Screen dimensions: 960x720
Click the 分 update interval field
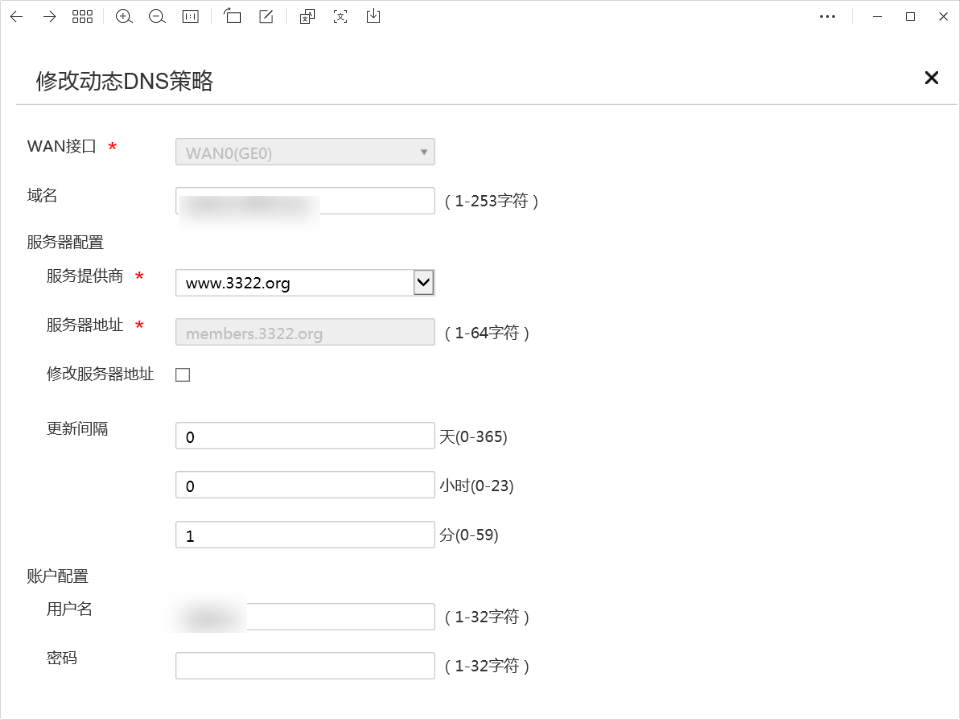pyautogui.click(x=305, y=535)
